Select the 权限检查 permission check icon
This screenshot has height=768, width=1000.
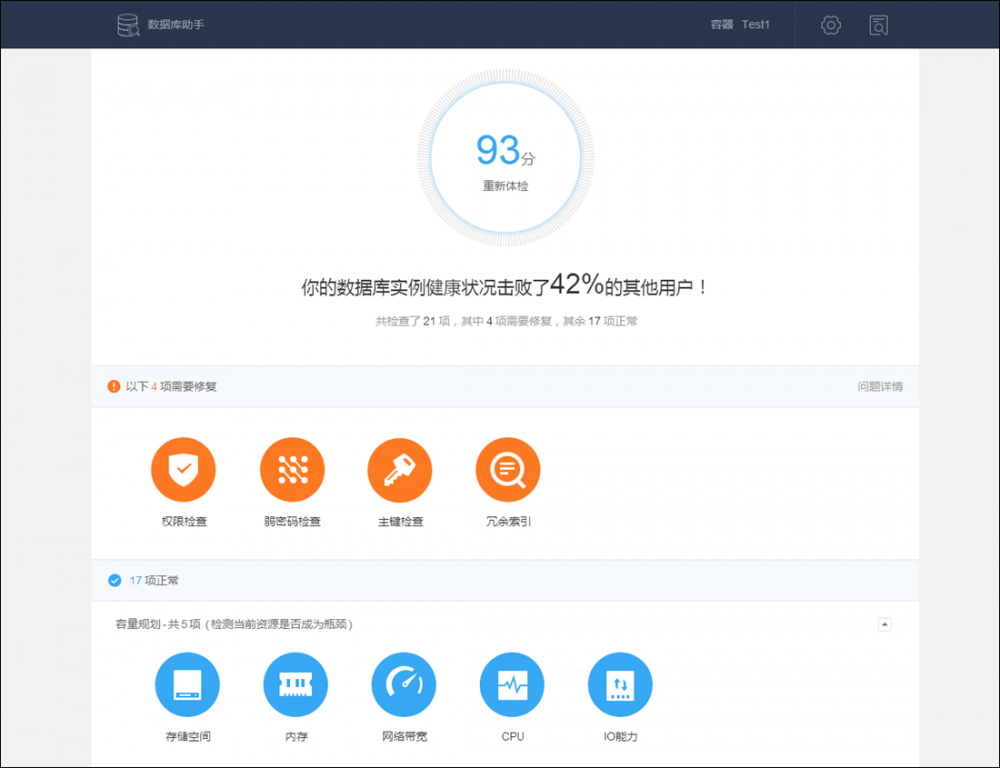coord(184,469)
